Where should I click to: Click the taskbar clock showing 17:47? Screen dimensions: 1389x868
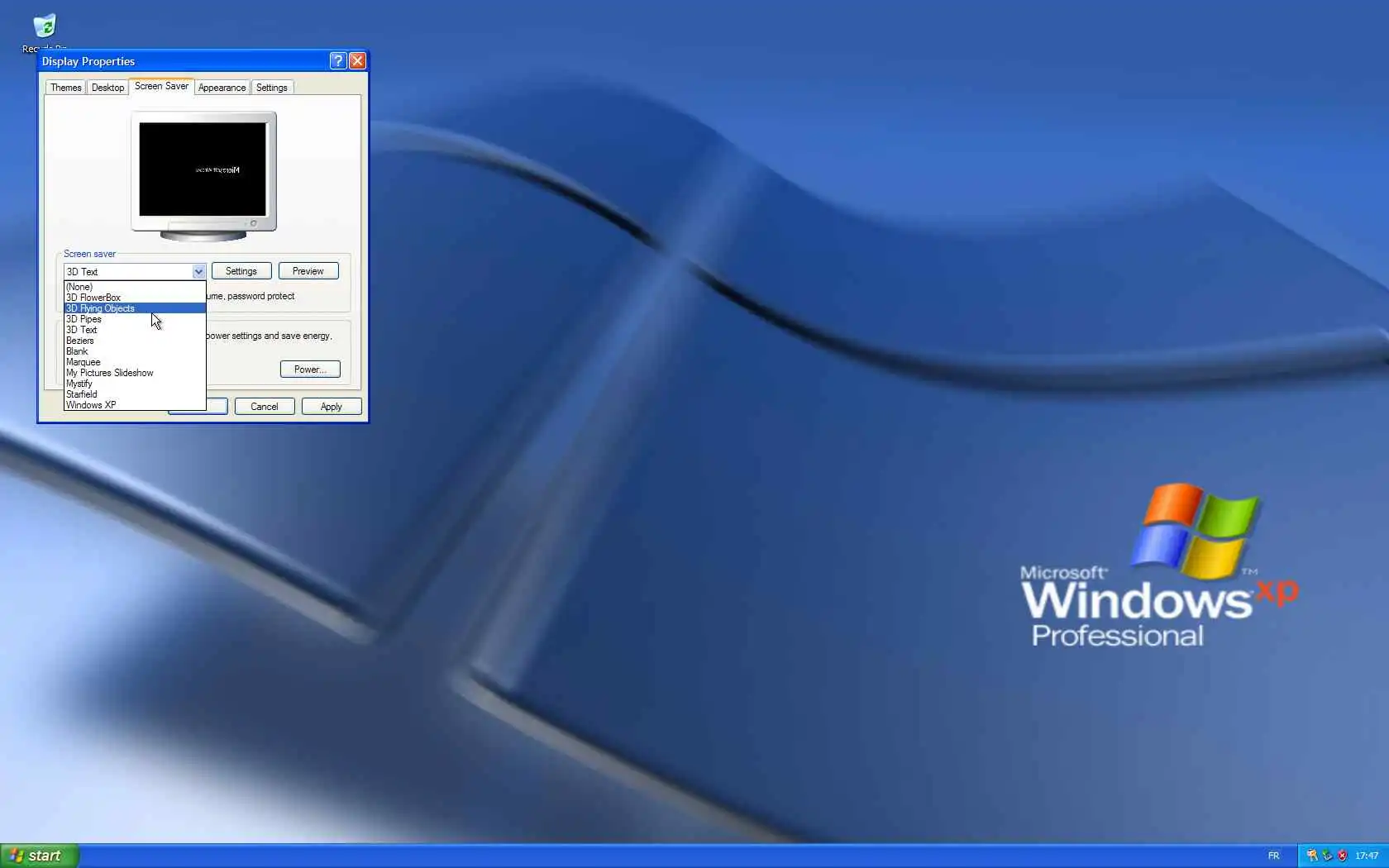click(1367, 856)
